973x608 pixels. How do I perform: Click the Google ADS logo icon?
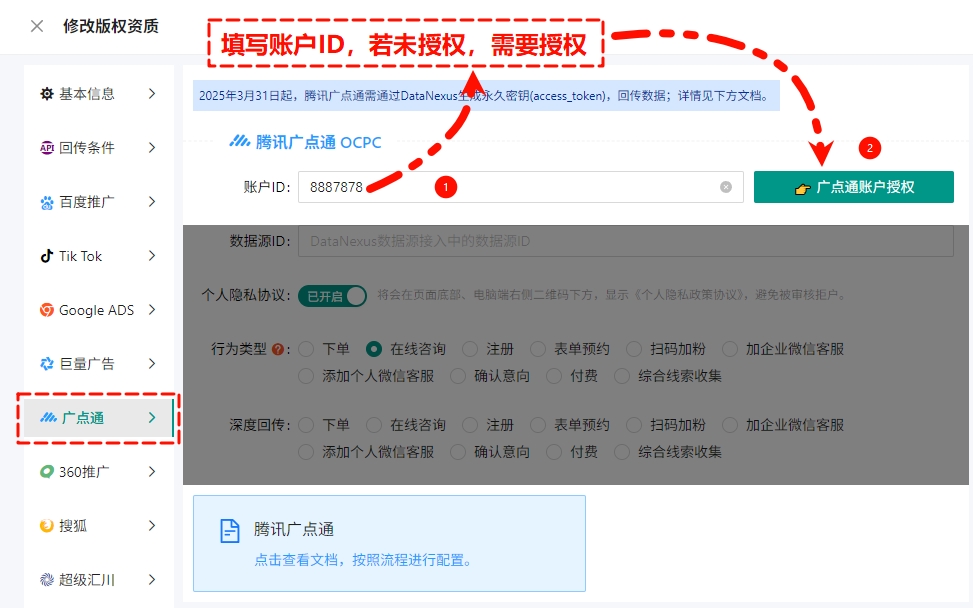click(47, 310)
